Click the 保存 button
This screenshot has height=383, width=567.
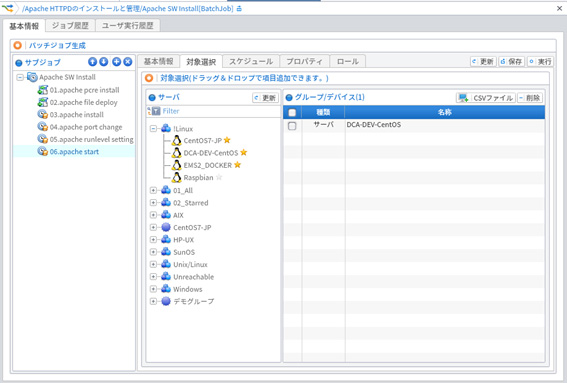pos(511,62)
